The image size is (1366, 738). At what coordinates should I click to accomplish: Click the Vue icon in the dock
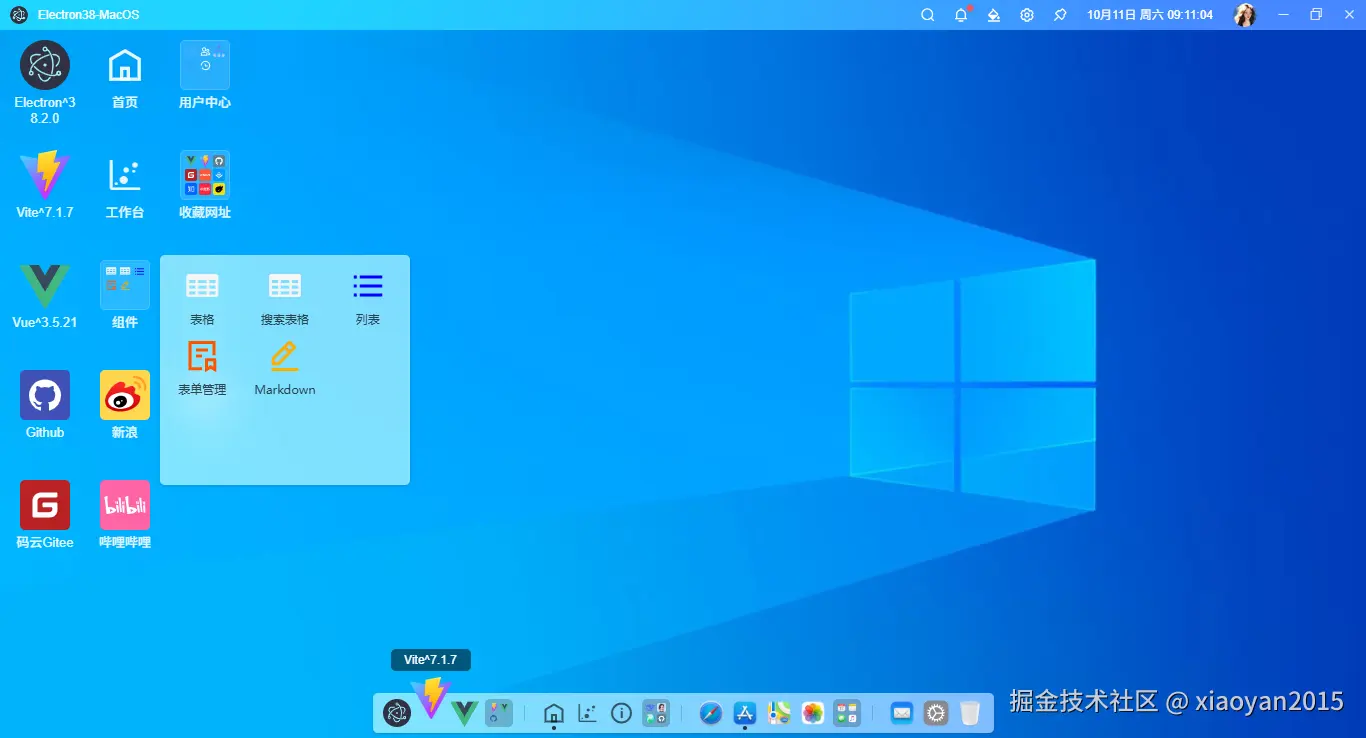pos(464,713)
